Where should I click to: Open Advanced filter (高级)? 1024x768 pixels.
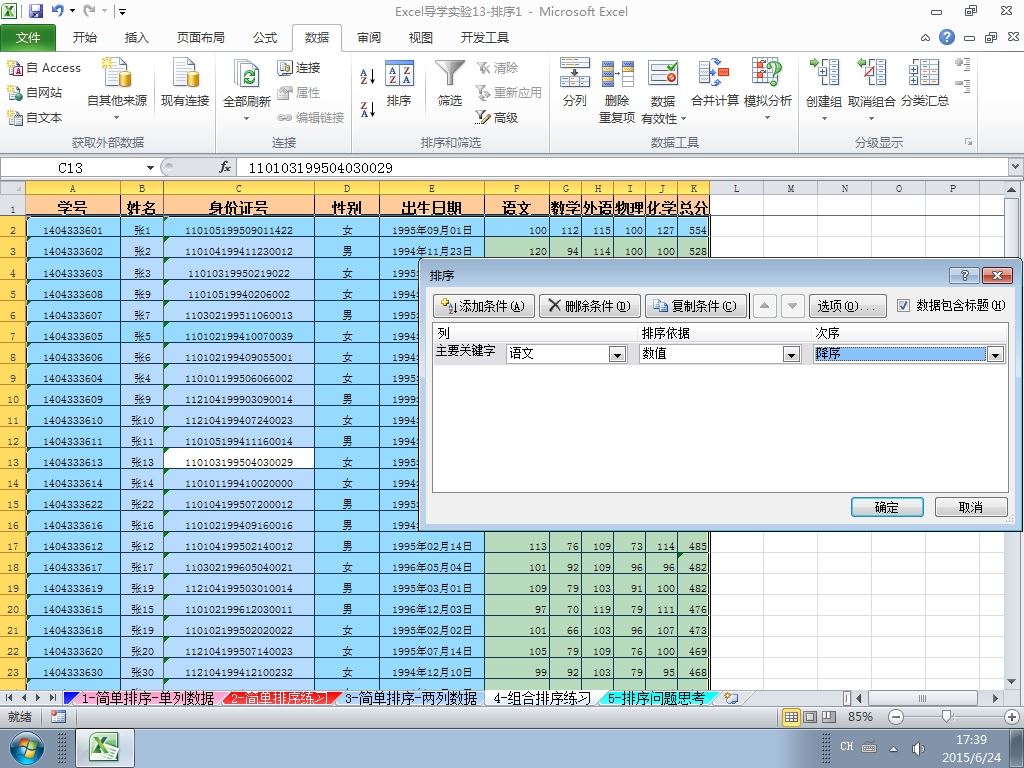click(x=497, y=118)
